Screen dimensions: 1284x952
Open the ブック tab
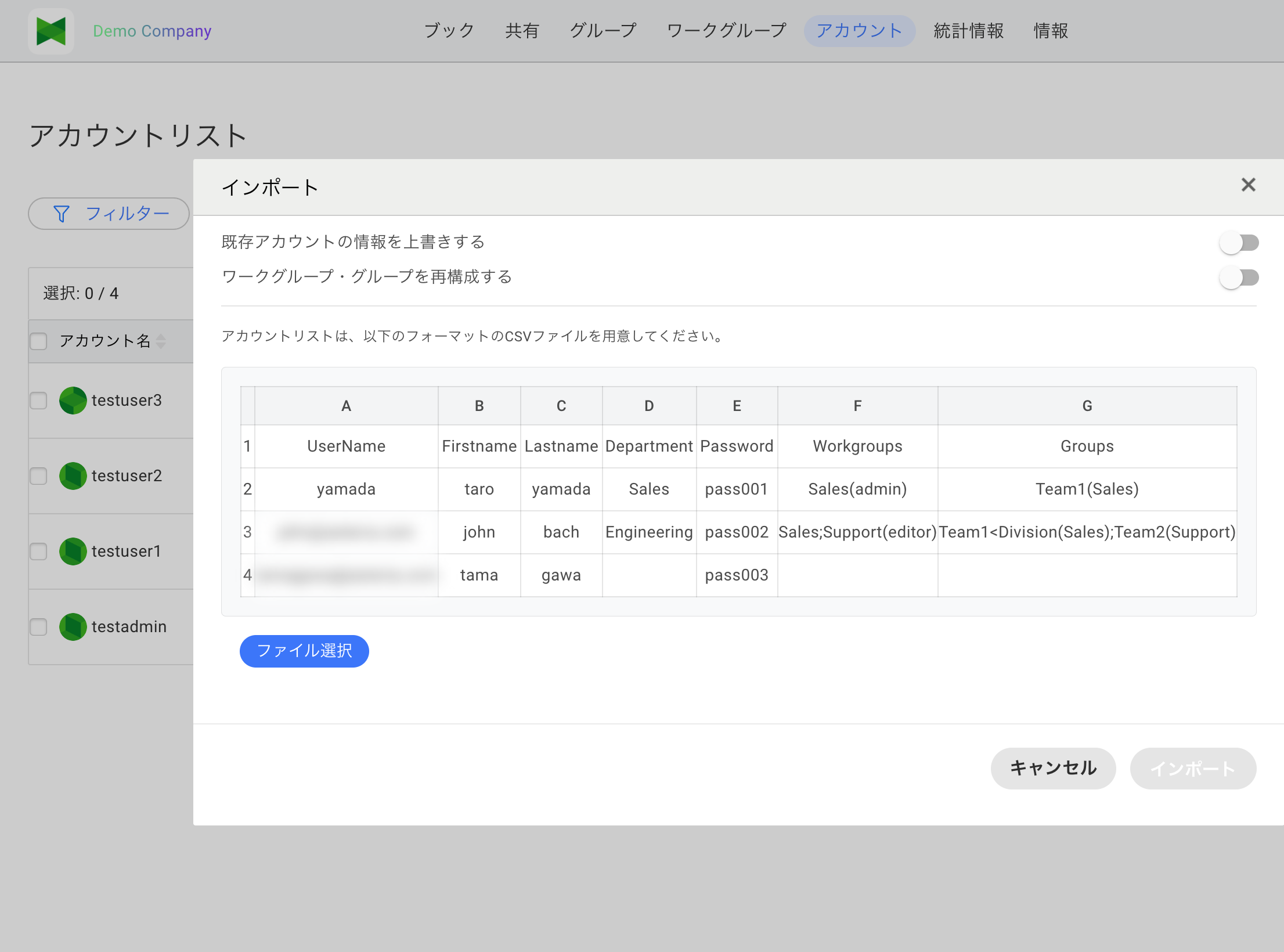[x=449, y=31]
